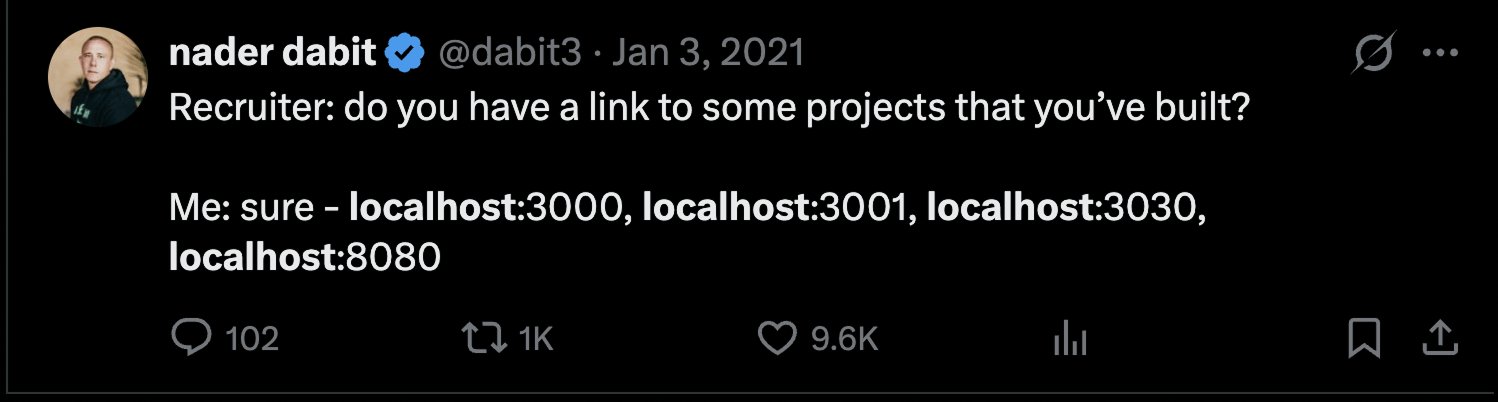Click the blue verified badge

404,54
